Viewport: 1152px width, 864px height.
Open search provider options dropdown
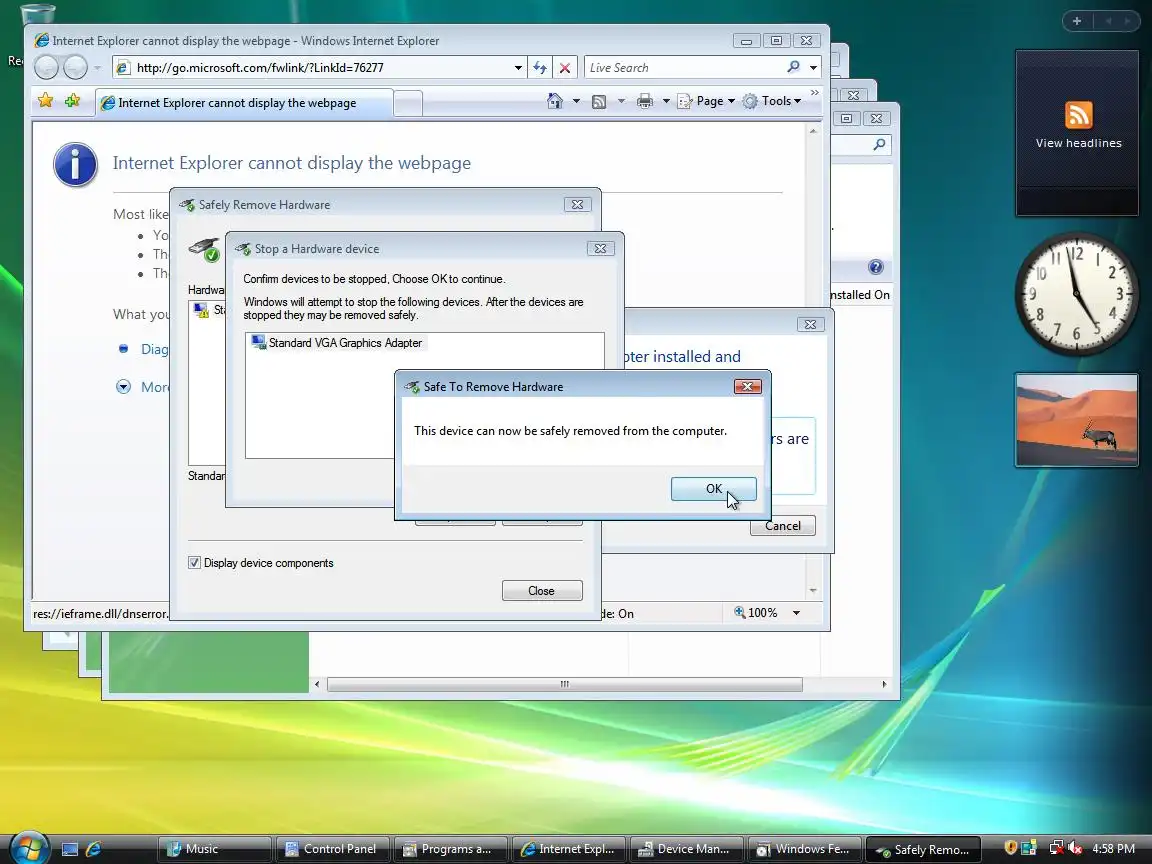tap(813, 68)
